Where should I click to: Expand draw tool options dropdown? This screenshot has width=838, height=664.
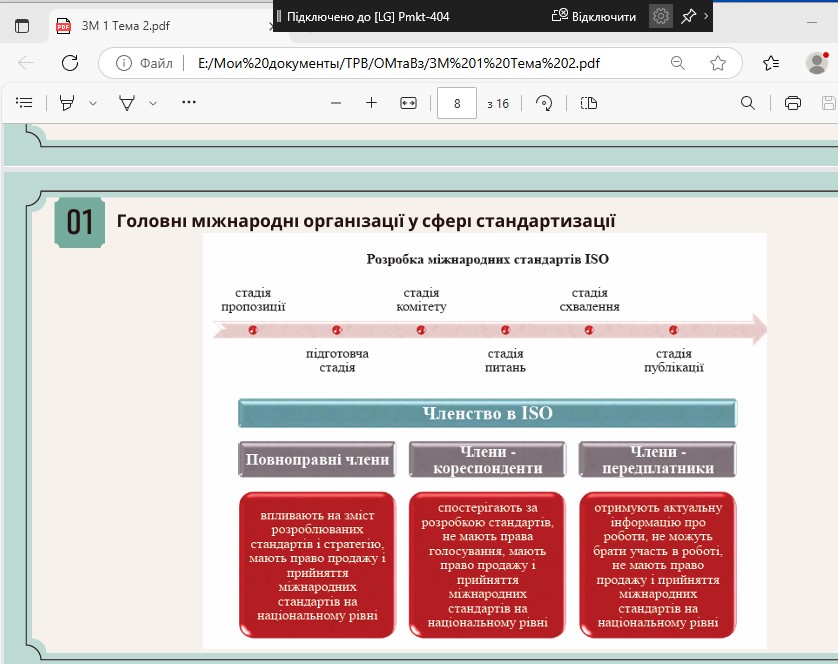click(153, 103)
